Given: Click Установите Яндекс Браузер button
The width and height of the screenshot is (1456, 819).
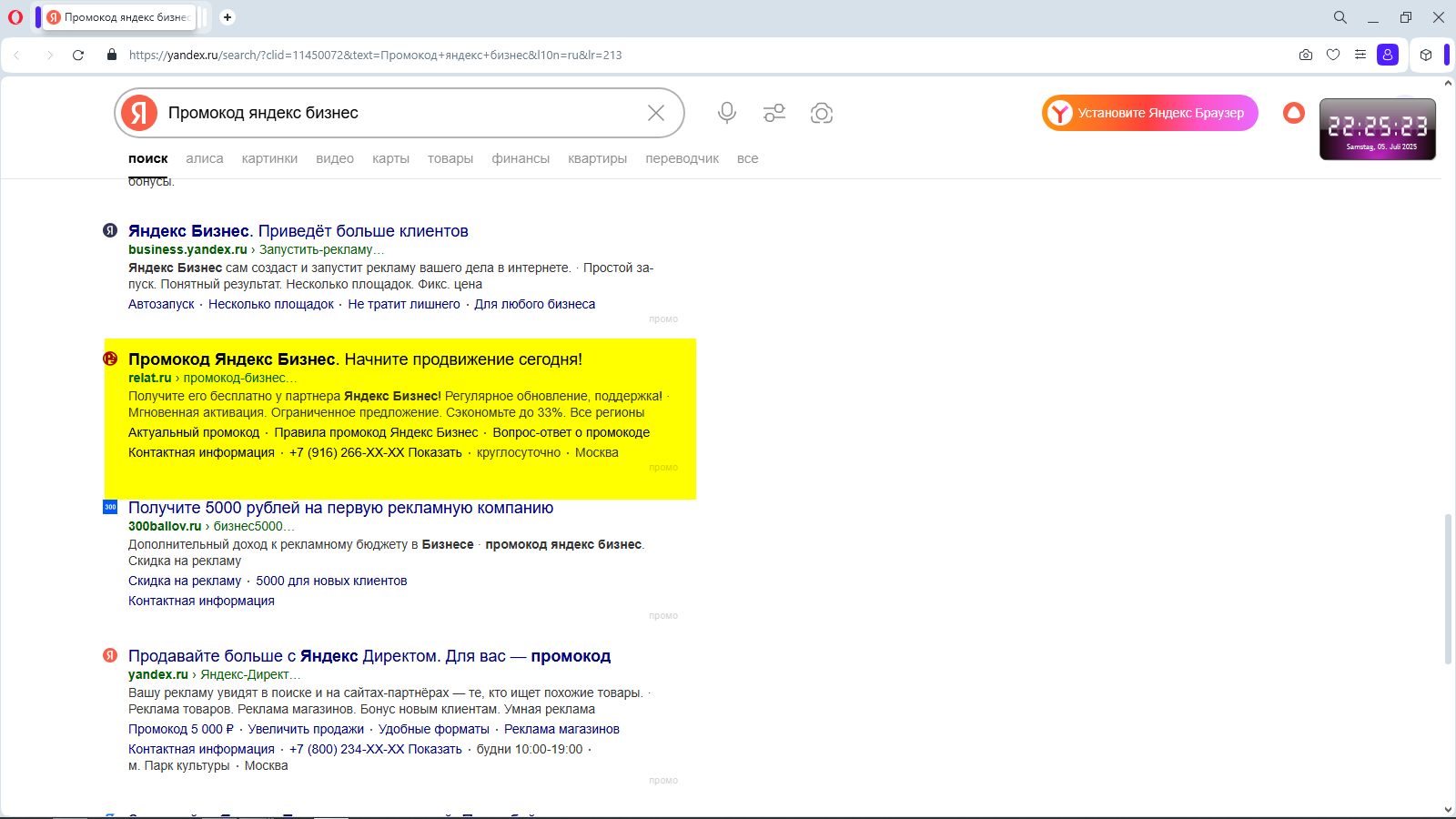Looking at the screenshot, I should pos(1150,113).
